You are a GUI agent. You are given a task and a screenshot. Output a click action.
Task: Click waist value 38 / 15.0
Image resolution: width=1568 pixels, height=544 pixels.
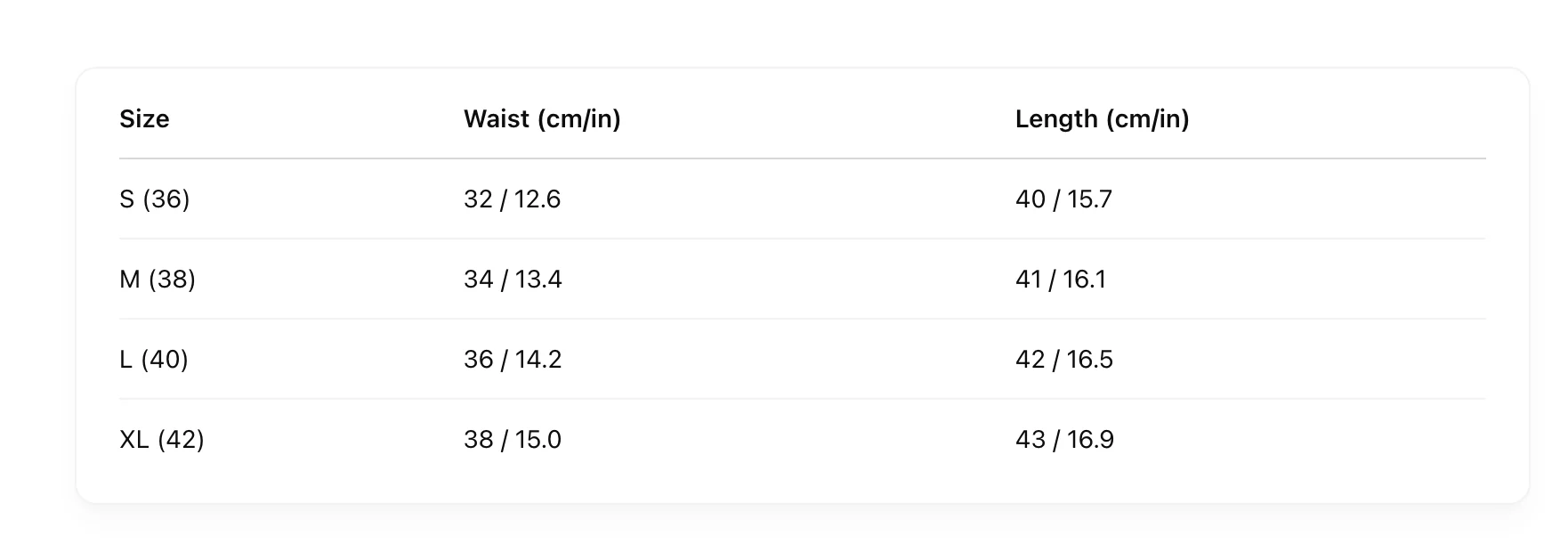coord(513,439)
